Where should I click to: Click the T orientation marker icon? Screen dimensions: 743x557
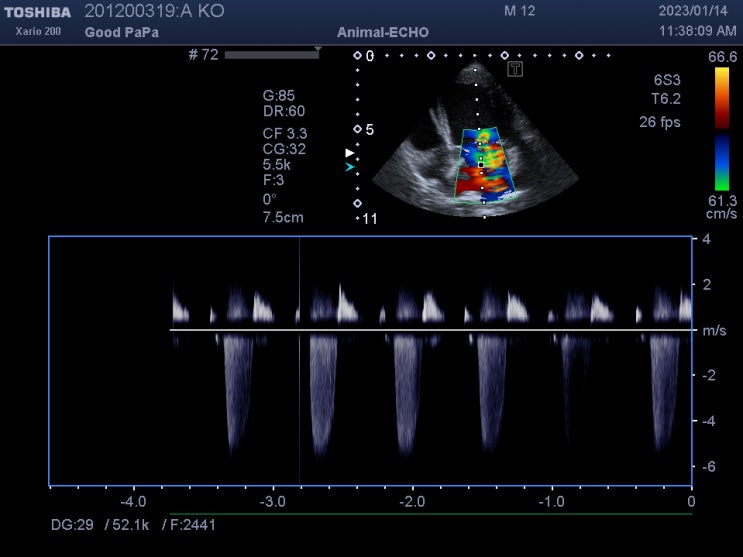[x=516, y=69]
